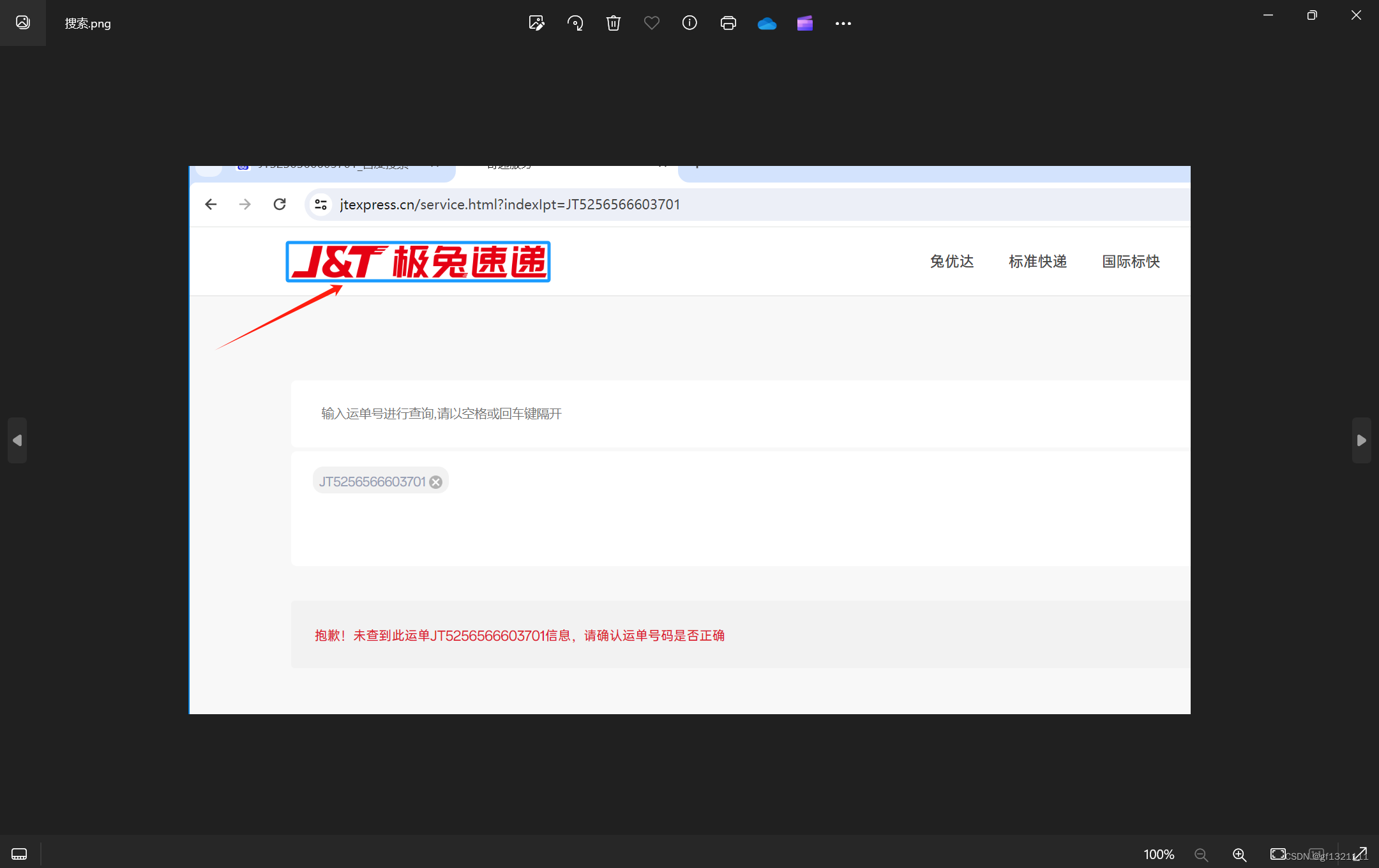Click the displayed 搜索.png image
Viewport: 1379px width, 868px height.
(x=689, y=440)
